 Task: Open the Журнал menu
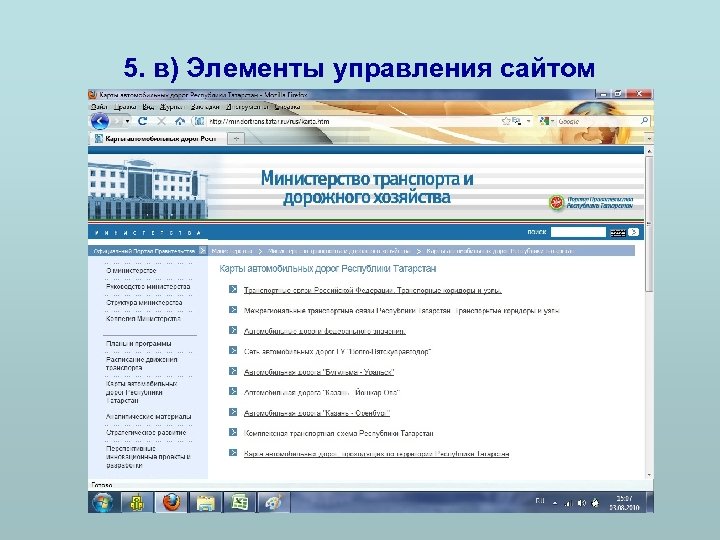click(x=171, y=107)
